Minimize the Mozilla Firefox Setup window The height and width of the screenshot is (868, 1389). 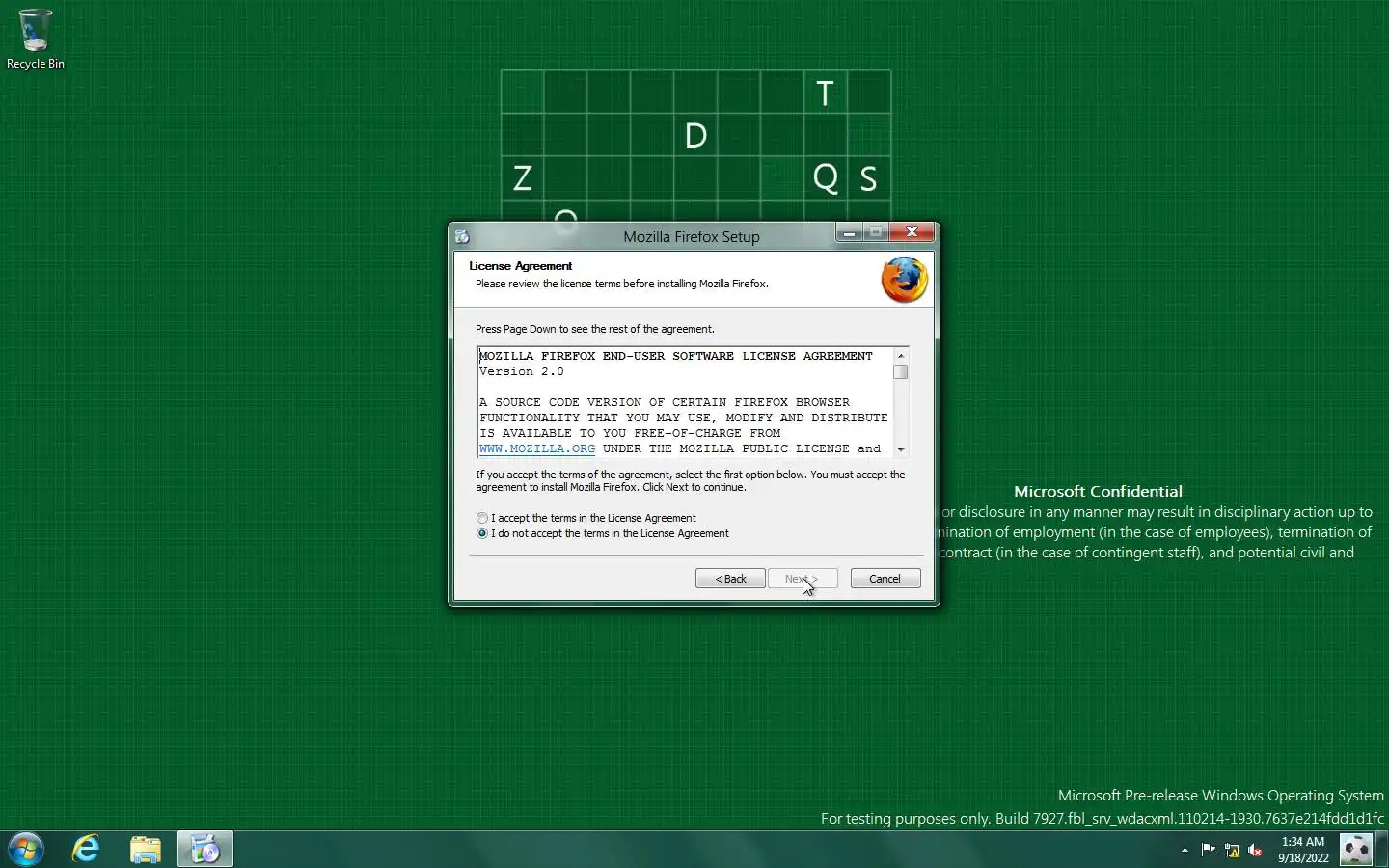point(849,232)
